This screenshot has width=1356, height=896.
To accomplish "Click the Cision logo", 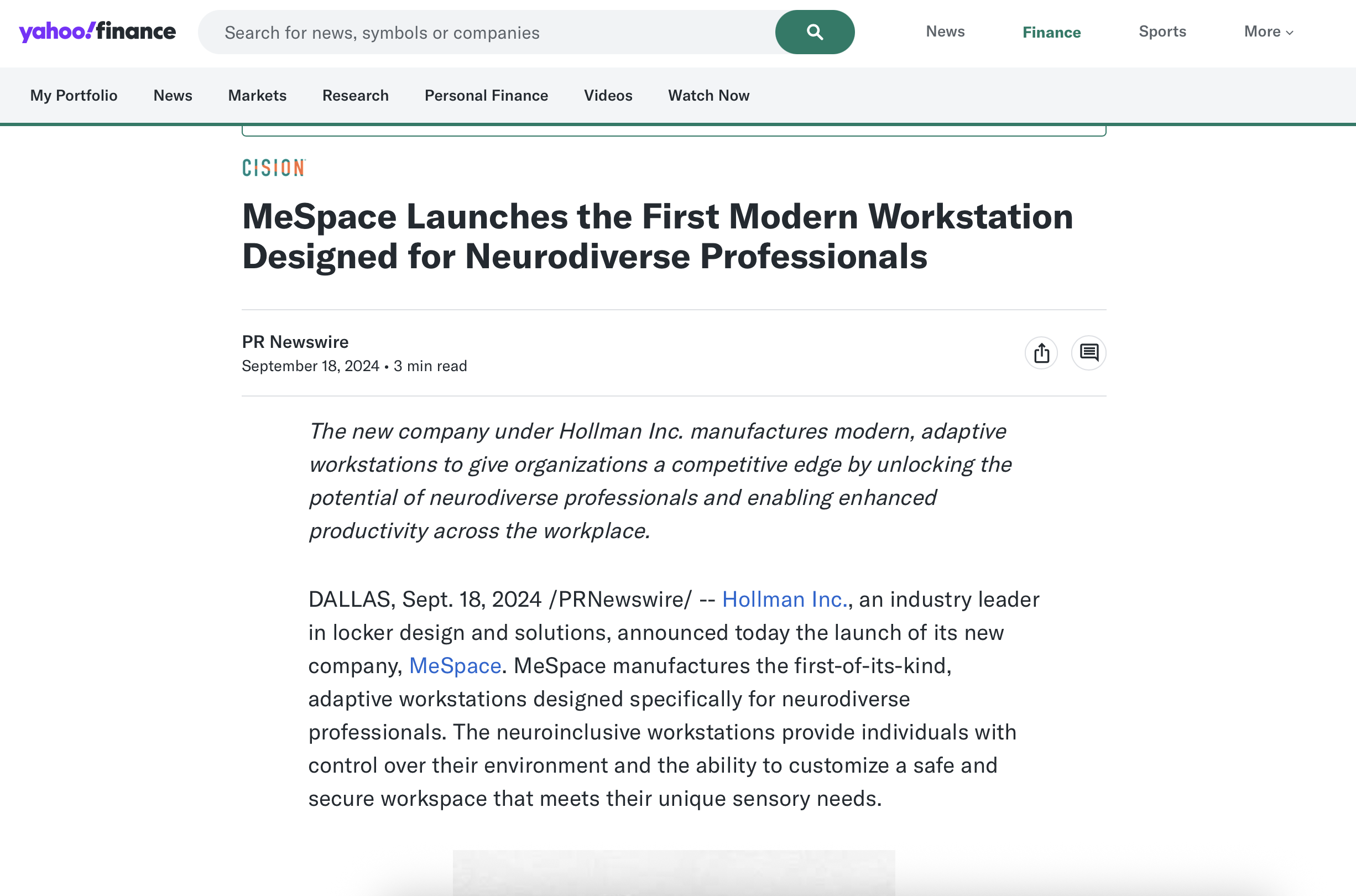I will (x=274, y=168).
